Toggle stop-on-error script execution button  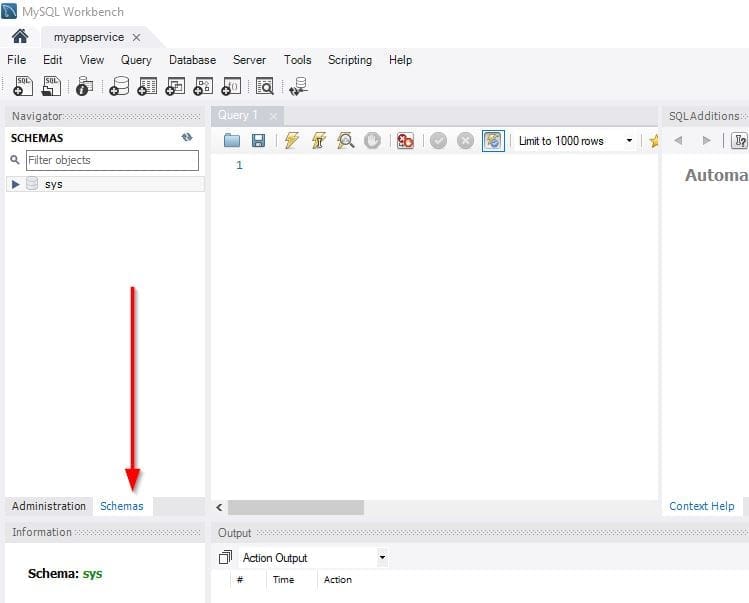405,141
